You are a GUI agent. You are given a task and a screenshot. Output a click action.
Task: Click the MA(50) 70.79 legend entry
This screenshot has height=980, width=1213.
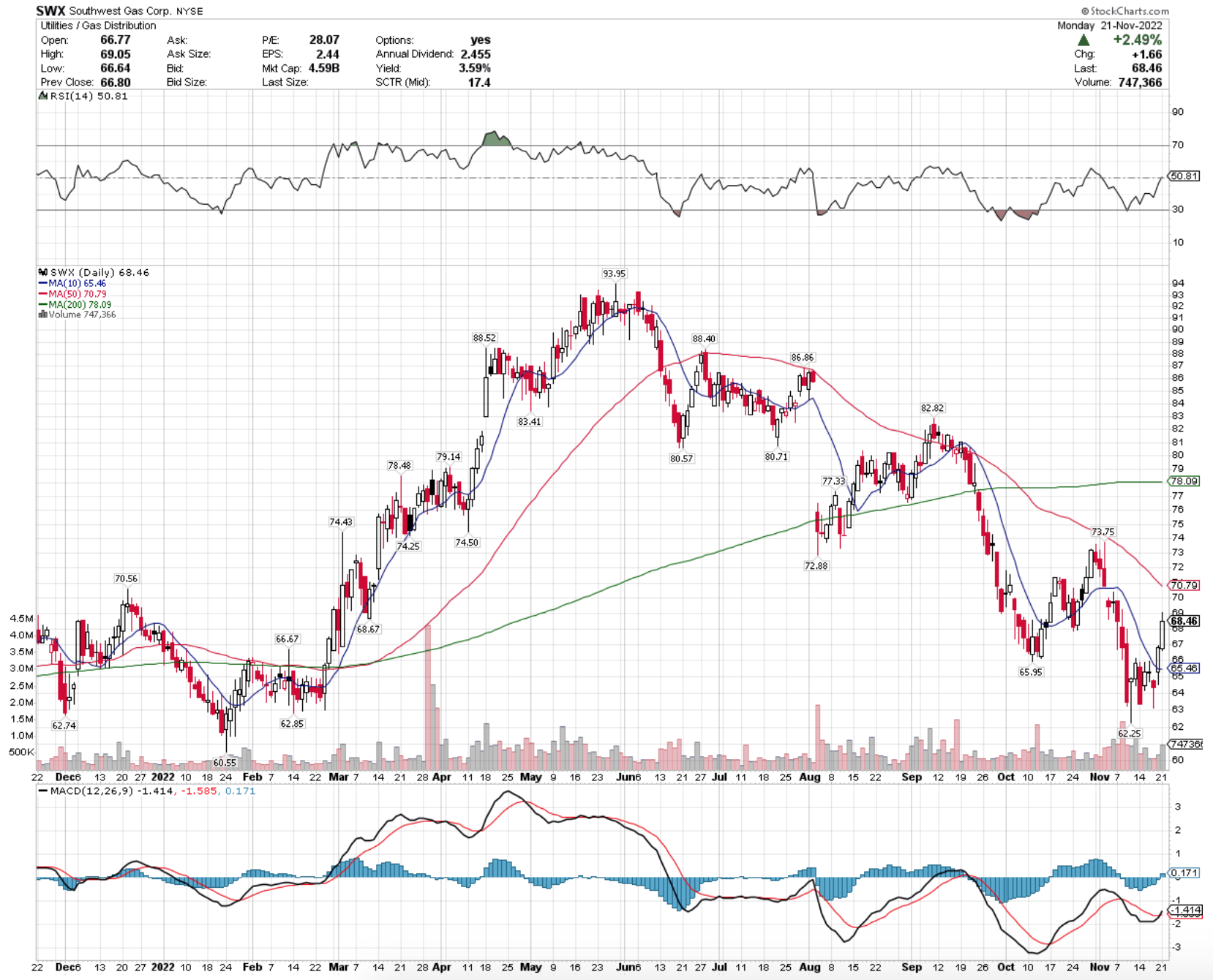tap(72, 294)
